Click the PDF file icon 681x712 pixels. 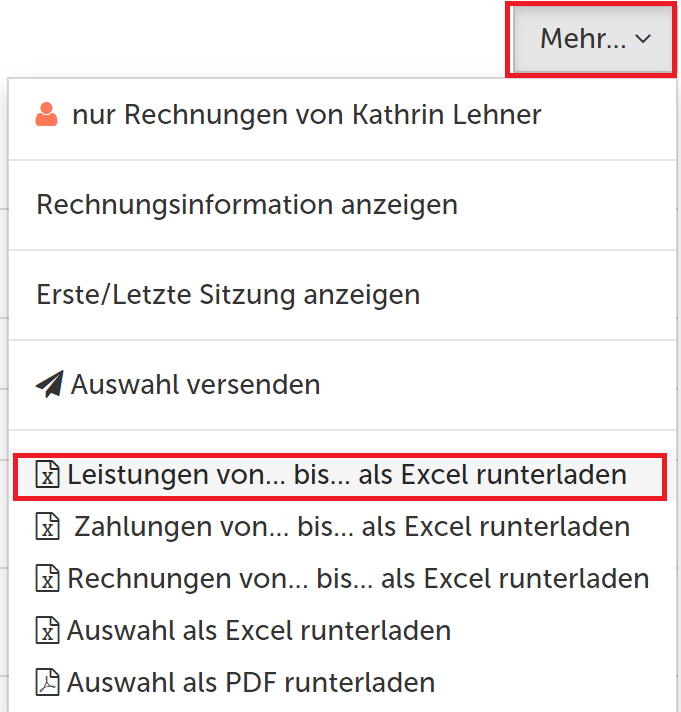coord(48,683)
